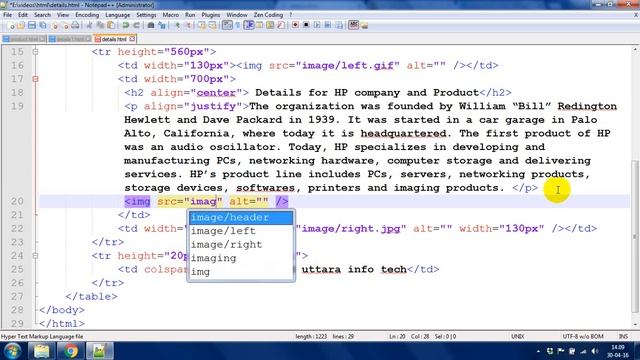The height and width of the screenshot is (360, 640).
Task: Click the closing </table> tag on line 27
Action: click(x=91, y=296)
